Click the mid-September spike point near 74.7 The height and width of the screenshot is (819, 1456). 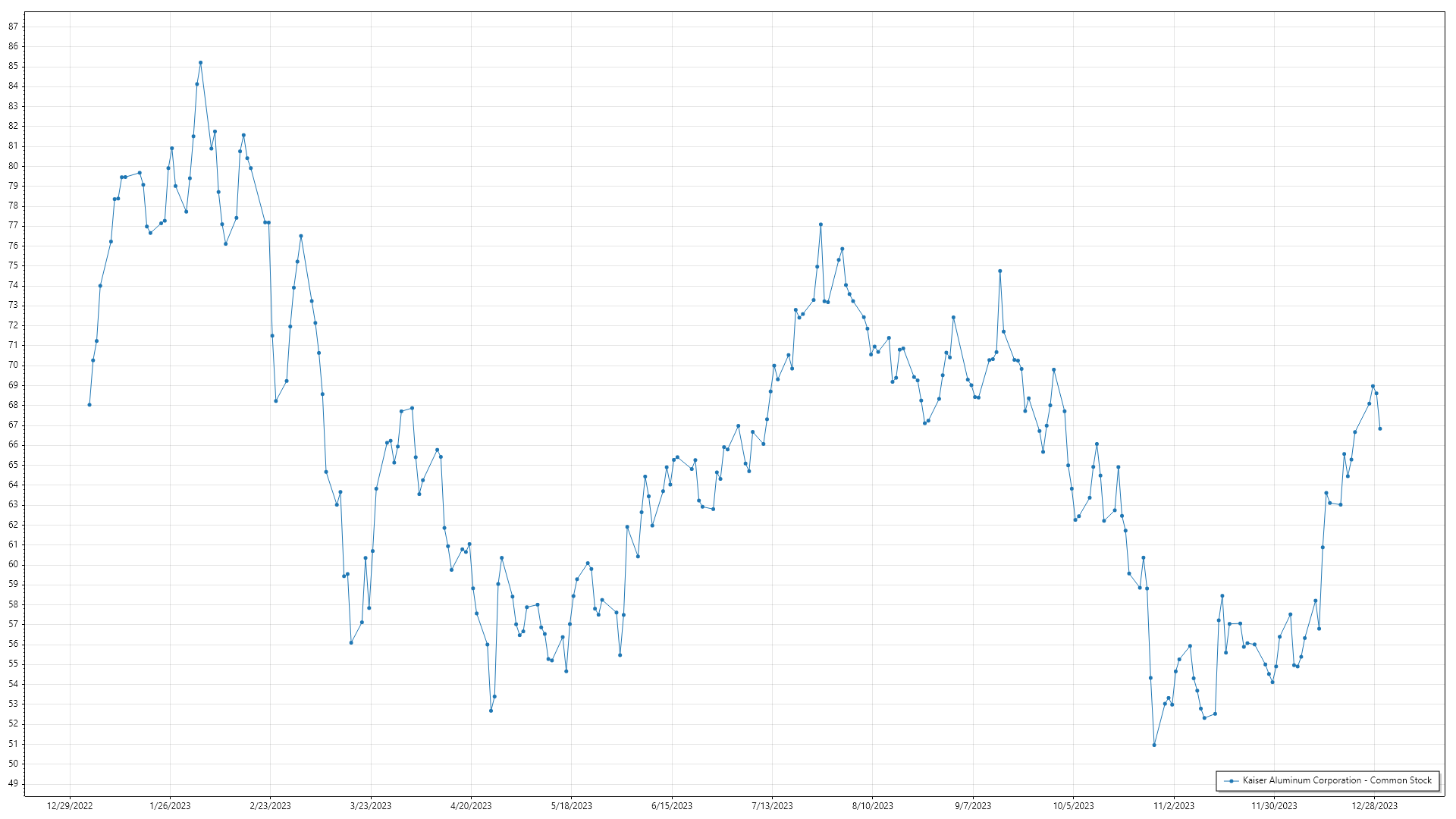pyautogui.click(x=999, y=271)
